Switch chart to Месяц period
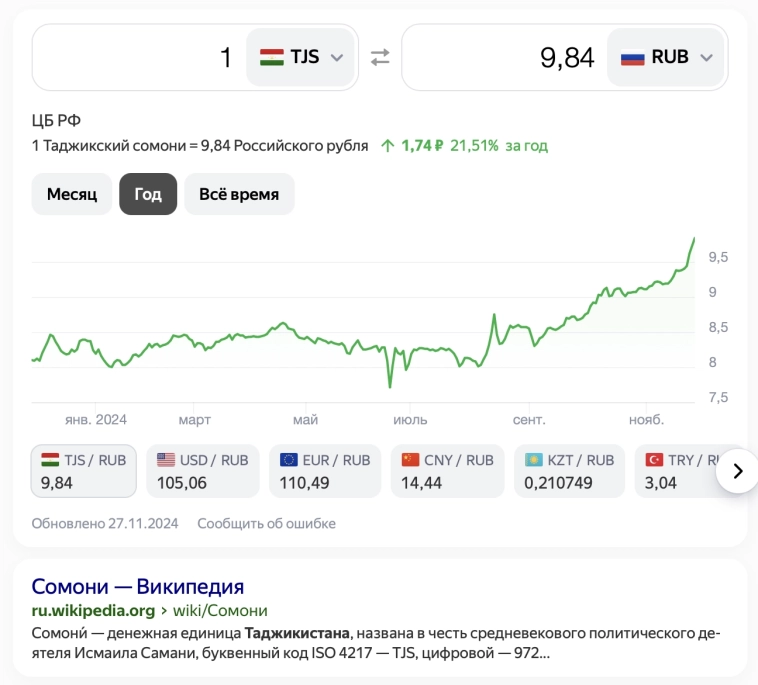758x685 pixels. [x=72, y=194]
